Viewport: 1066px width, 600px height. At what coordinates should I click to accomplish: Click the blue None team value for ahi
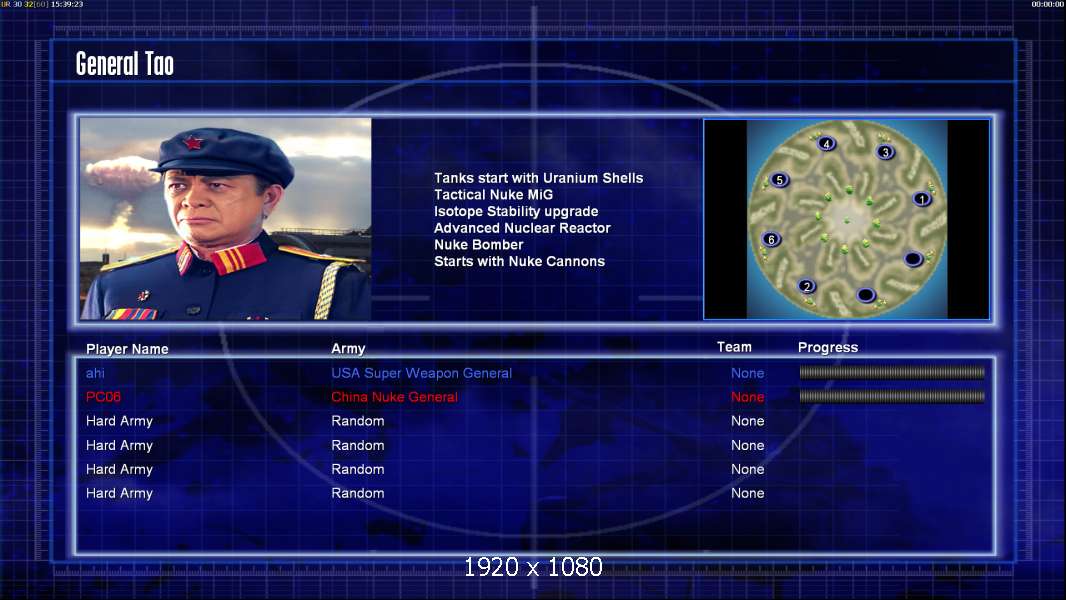tap(747, 373)
